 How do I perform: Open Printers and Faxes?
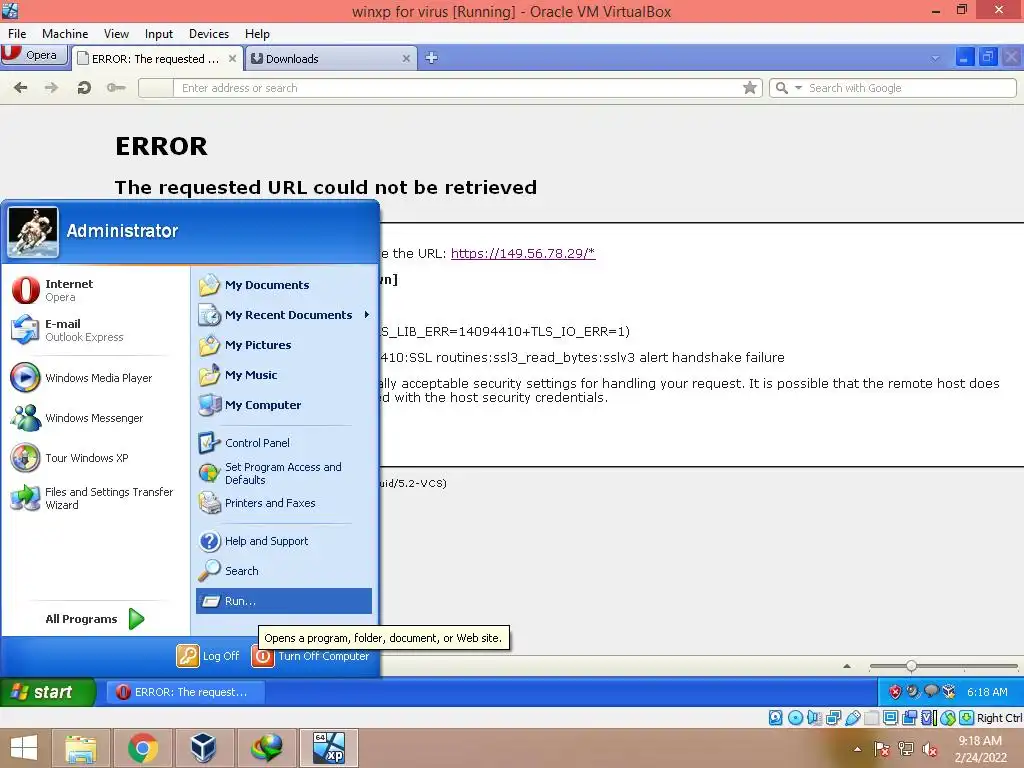(283, 503)
